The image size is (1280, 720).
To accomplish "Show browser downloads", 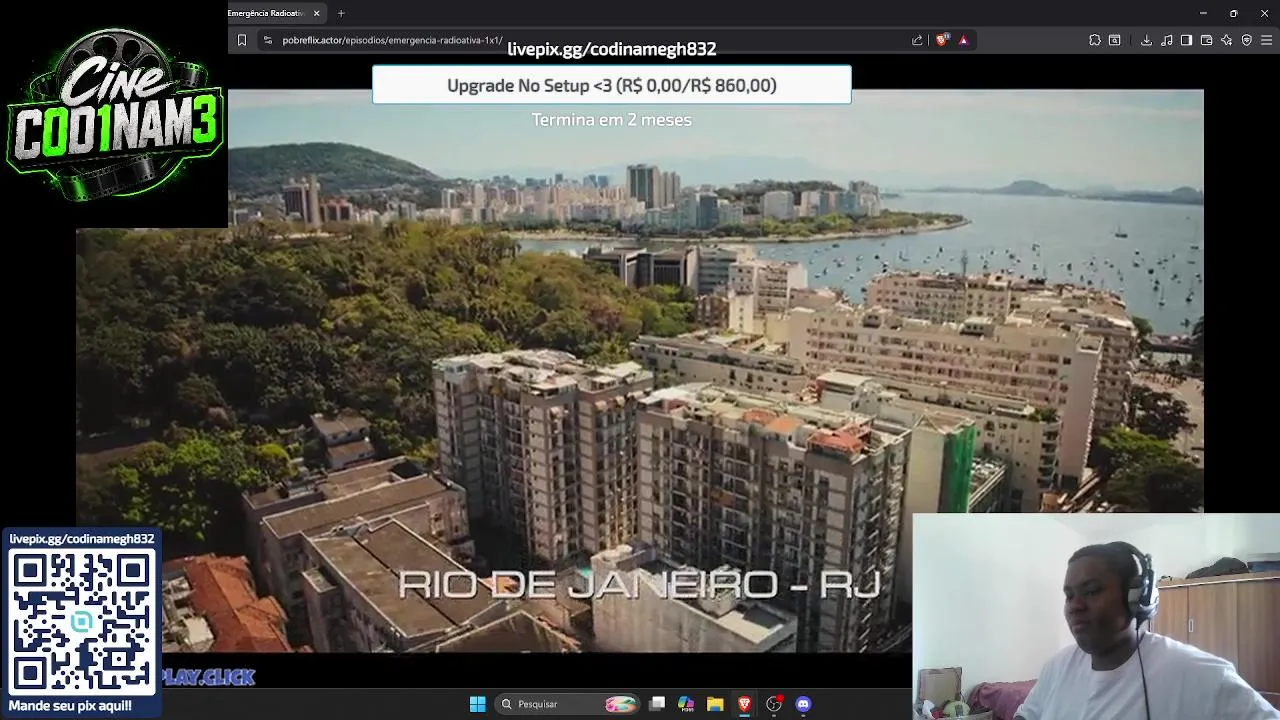I will tap(1146, 40).
